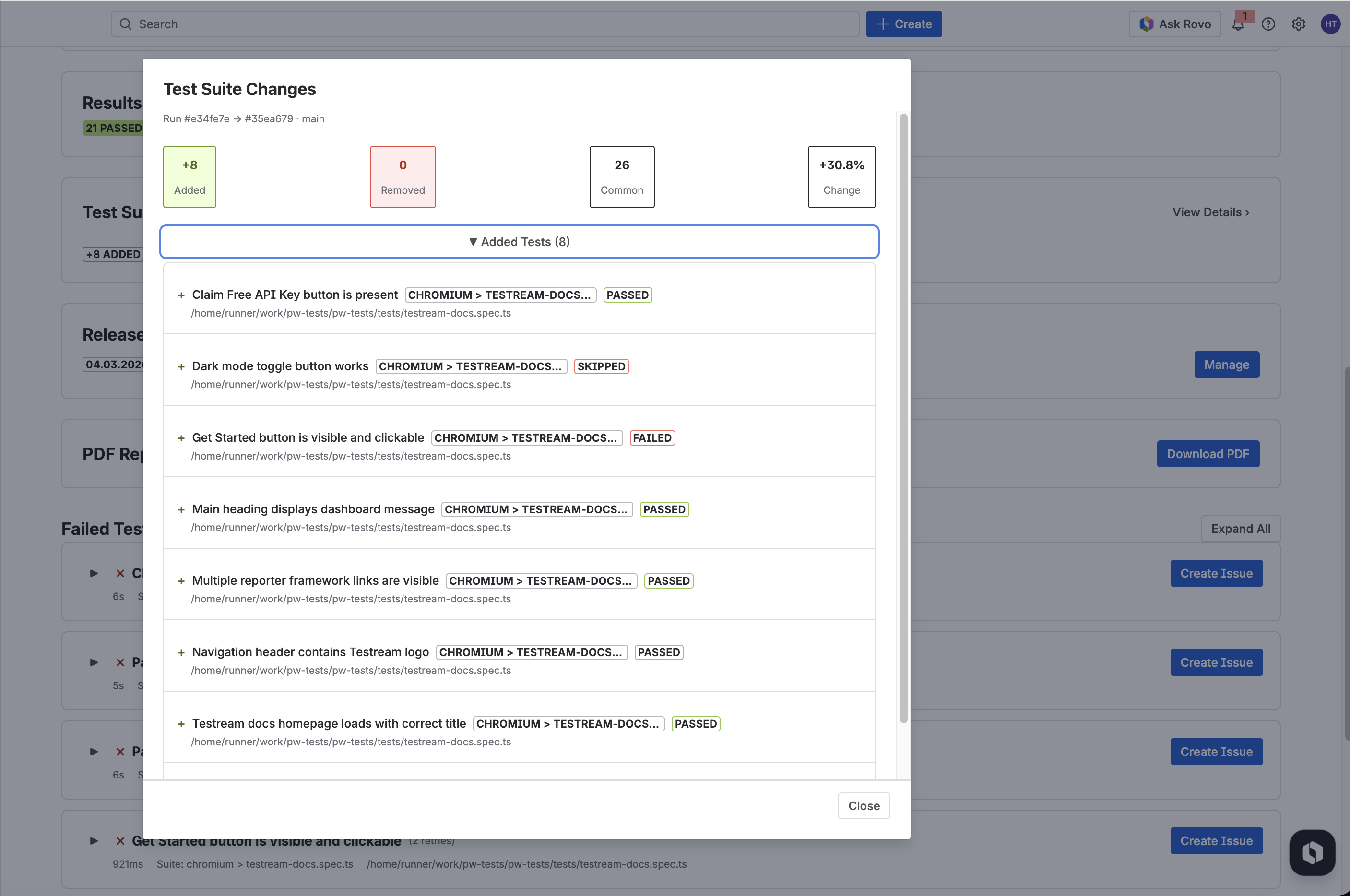
Task: Click the plus icon beside Main heading displays test
Action: (x=181, y=510)
